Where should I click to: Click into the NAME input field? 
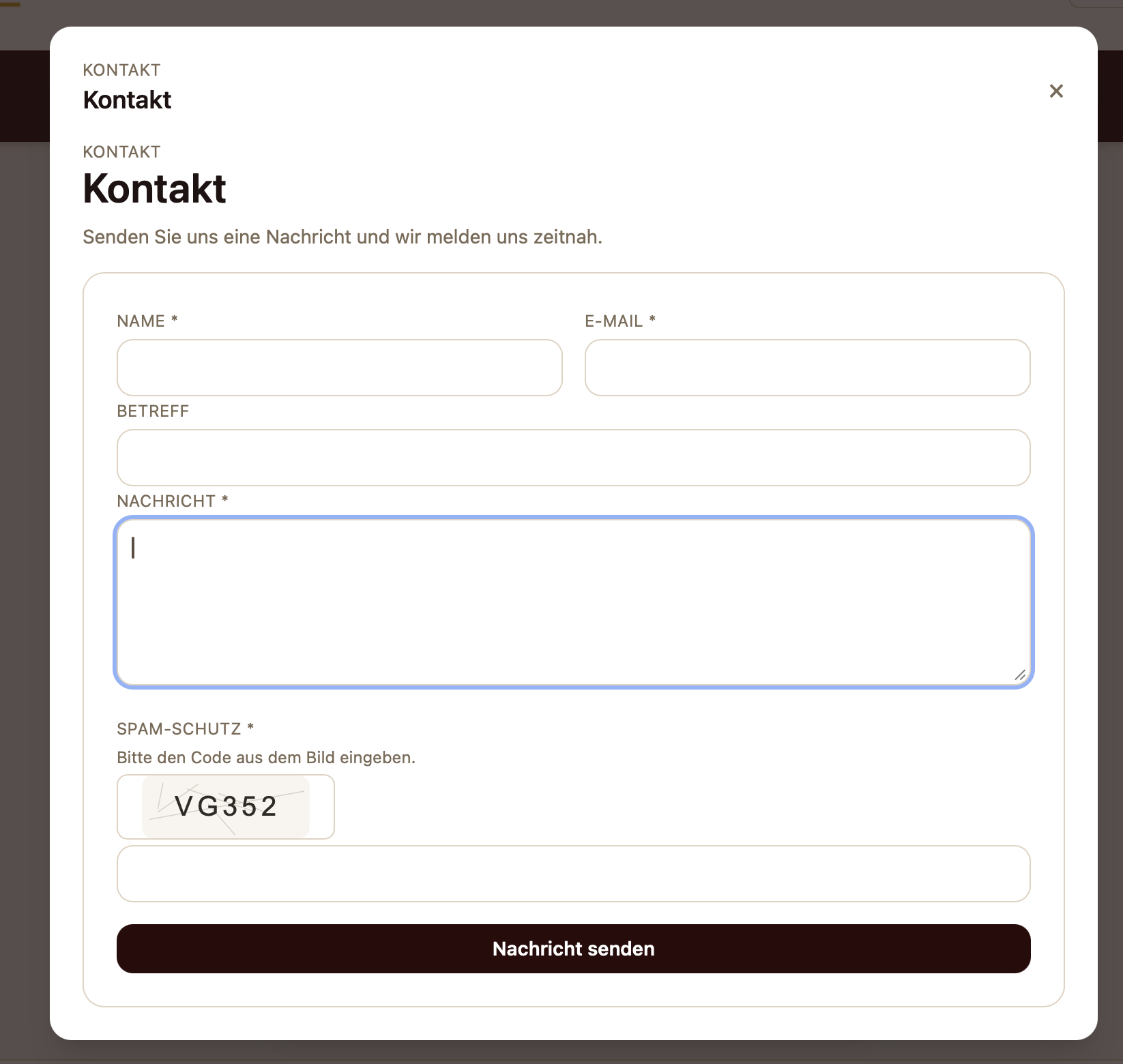(x=339, y=368)
